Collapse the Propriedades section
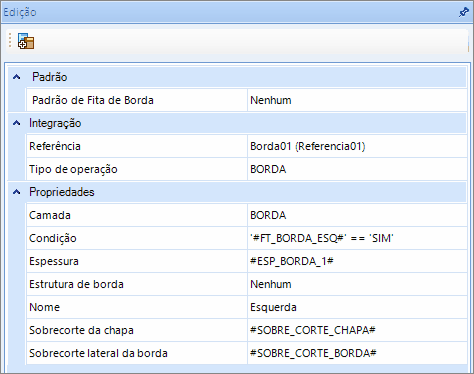The image size is (474, 374). point(16,192)
